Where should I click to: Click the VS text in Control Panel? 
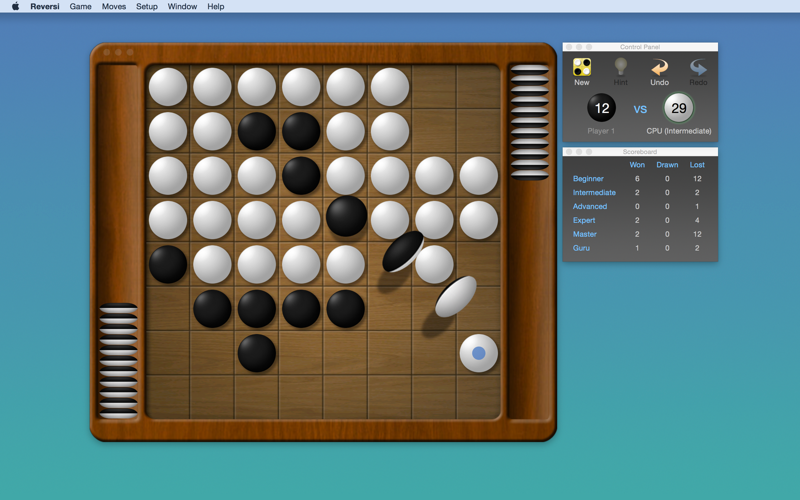pyautogui.click(x=640, y=109)
